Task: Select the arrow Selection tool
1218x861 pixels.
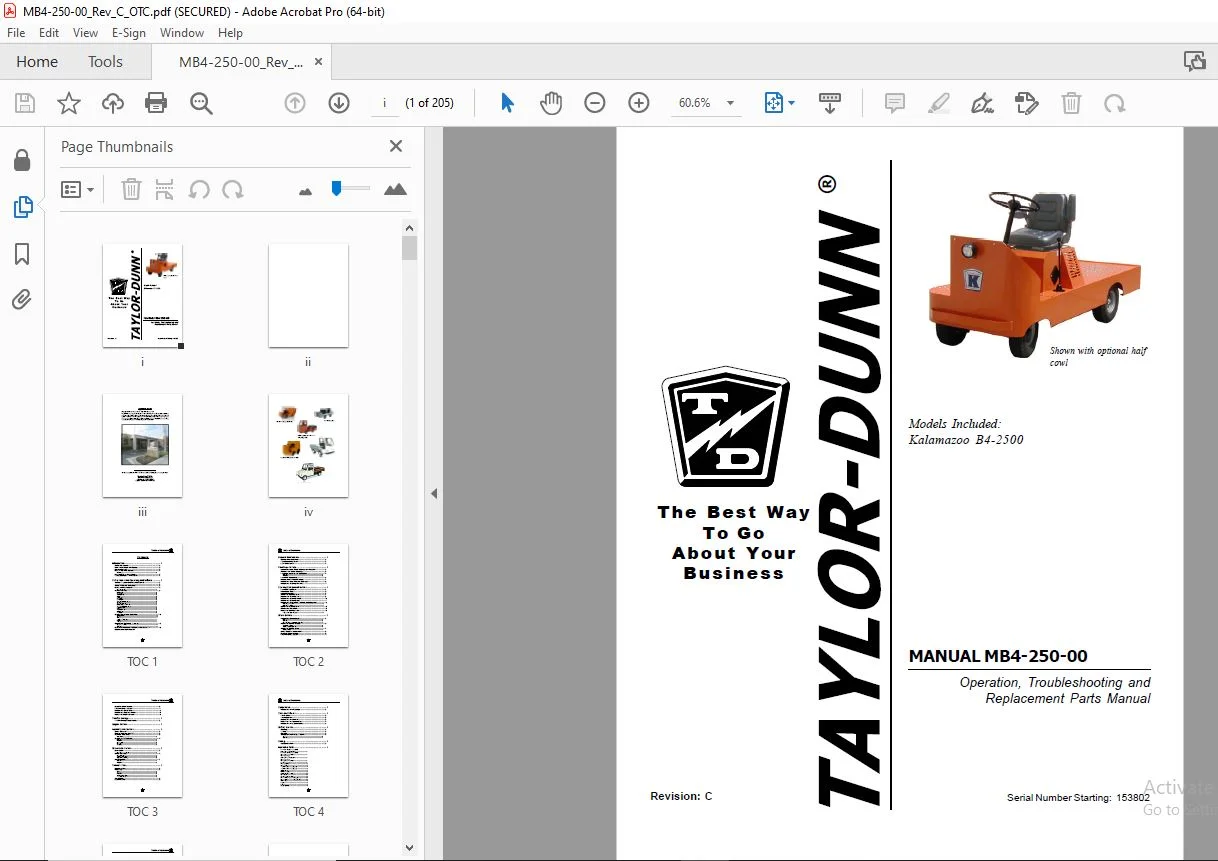Action: tap(507, 103)
